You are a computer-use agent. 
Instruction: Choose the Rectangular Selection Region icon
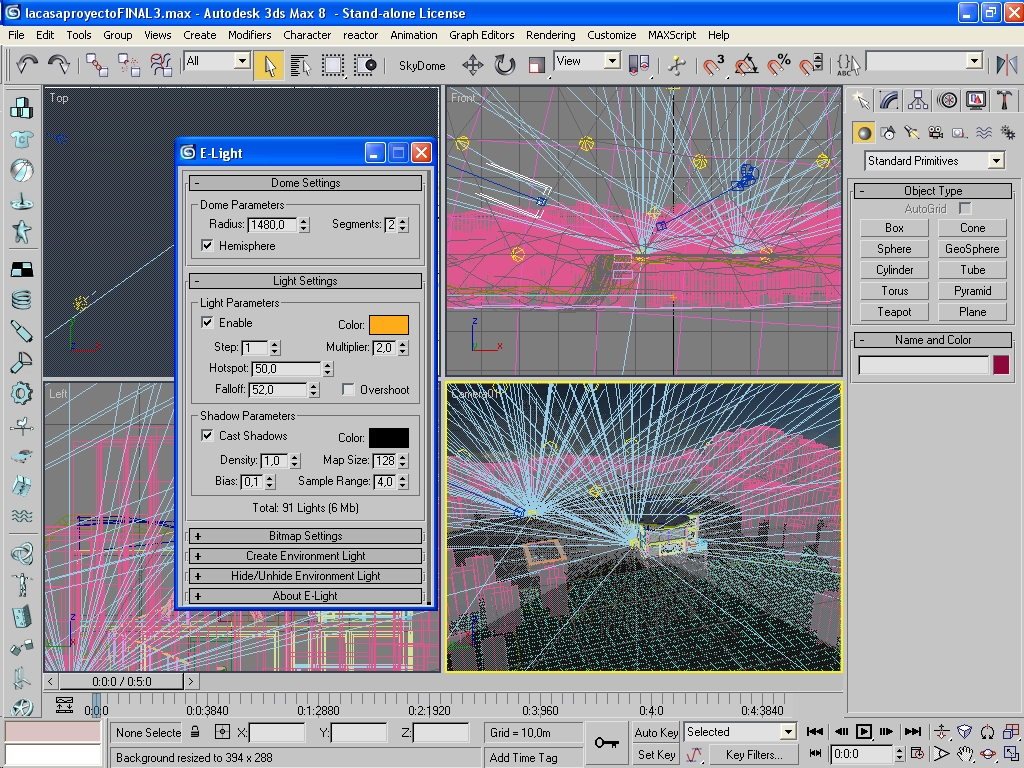coord(332,65)
